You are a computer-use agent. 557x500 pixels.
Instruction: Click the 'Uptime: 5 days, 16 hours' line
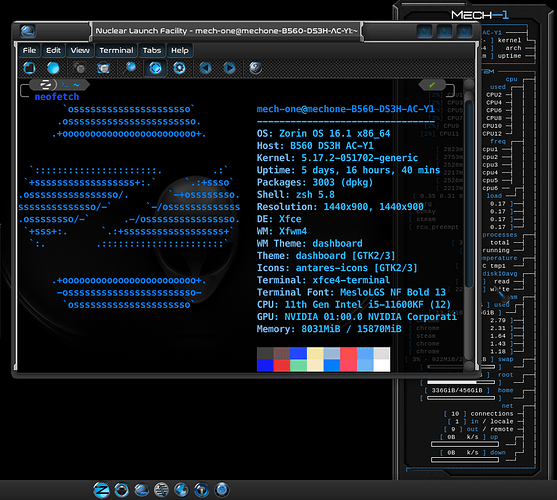[x=348, y=170]
